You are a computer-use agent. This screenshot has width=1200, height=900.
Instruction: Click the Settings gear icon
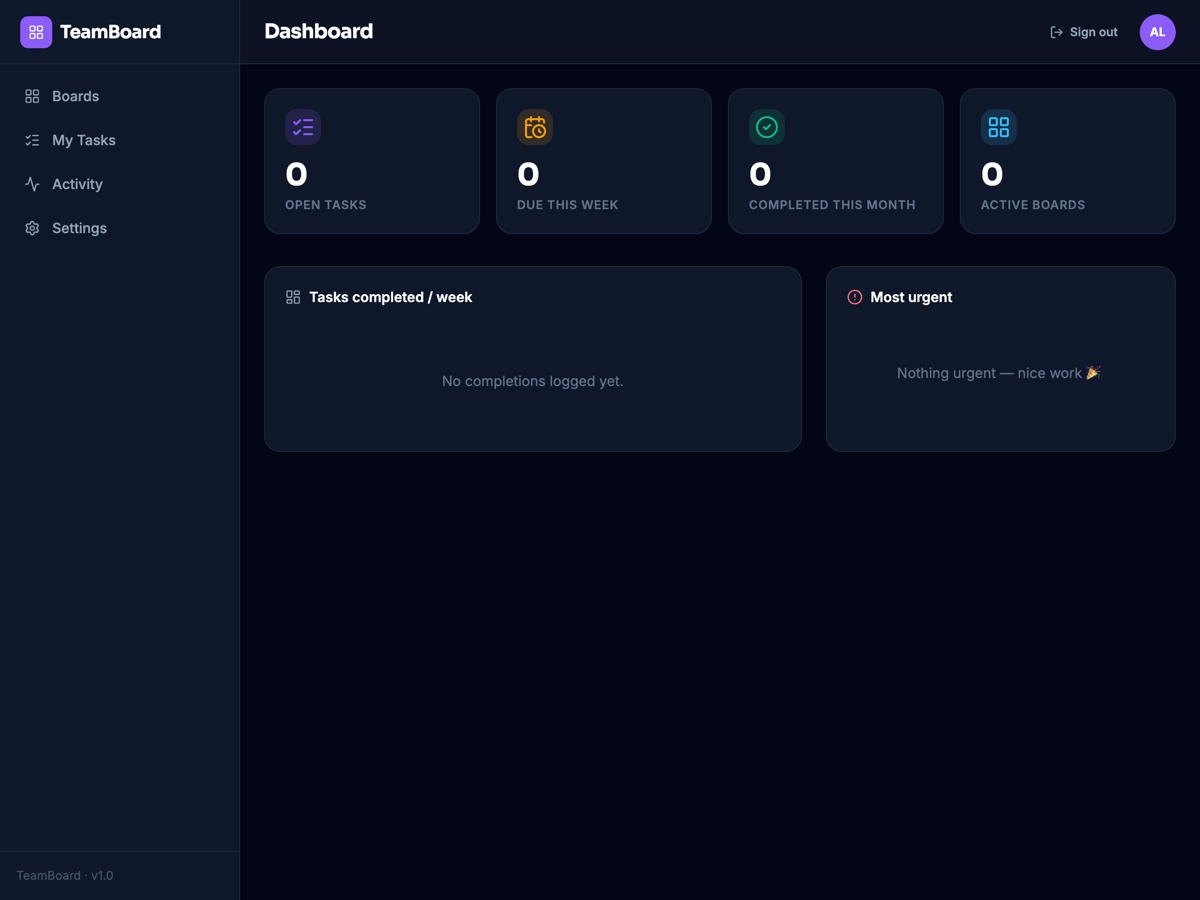click(32, 228)
